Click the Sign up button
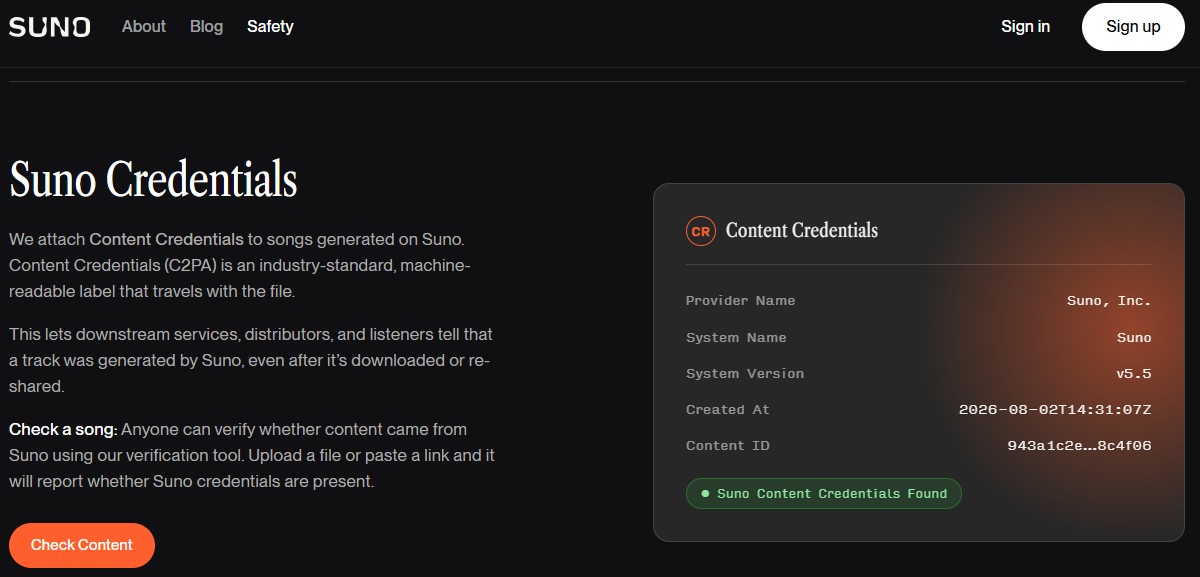 click(x=1133, y=27)
